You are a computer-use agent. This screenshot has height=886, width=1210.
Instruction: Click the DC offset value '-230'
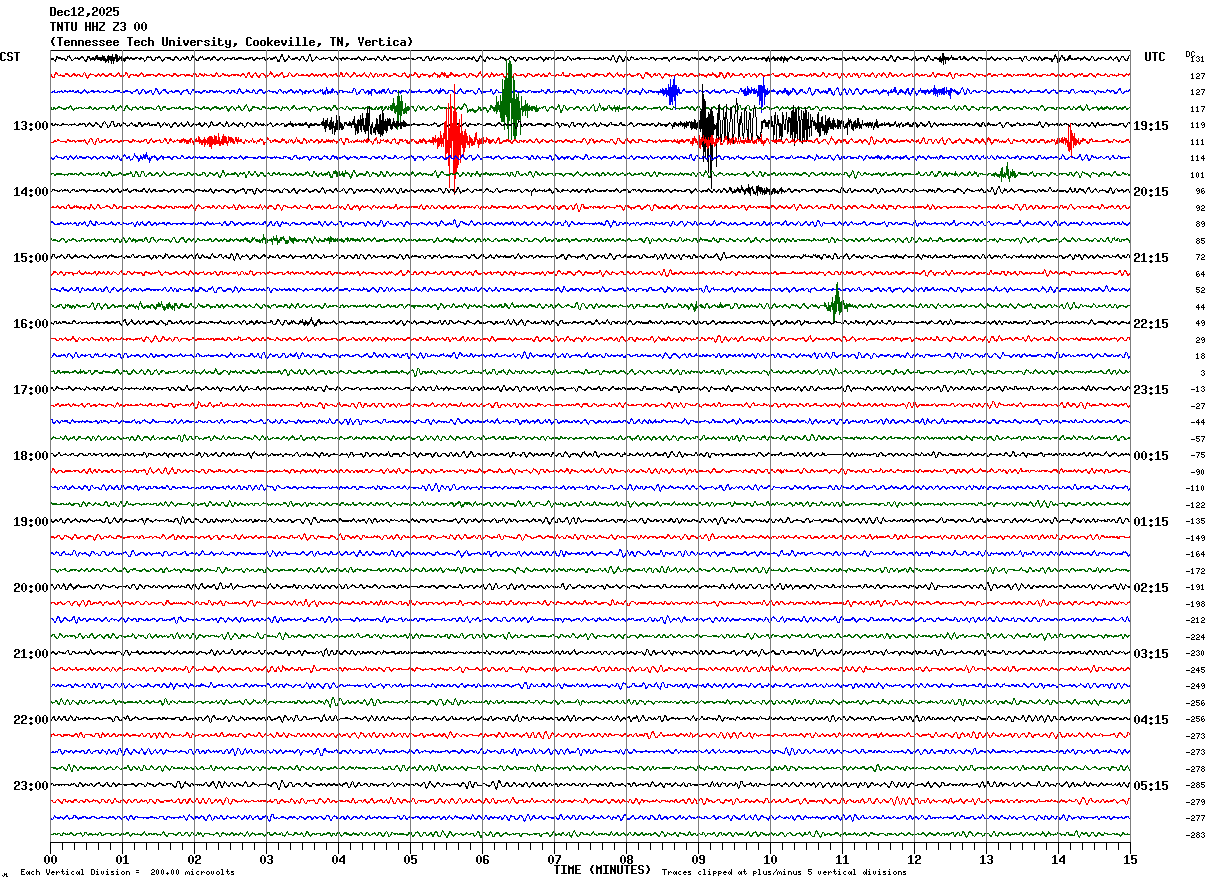pyautogui.click(x=1196, y=654)
